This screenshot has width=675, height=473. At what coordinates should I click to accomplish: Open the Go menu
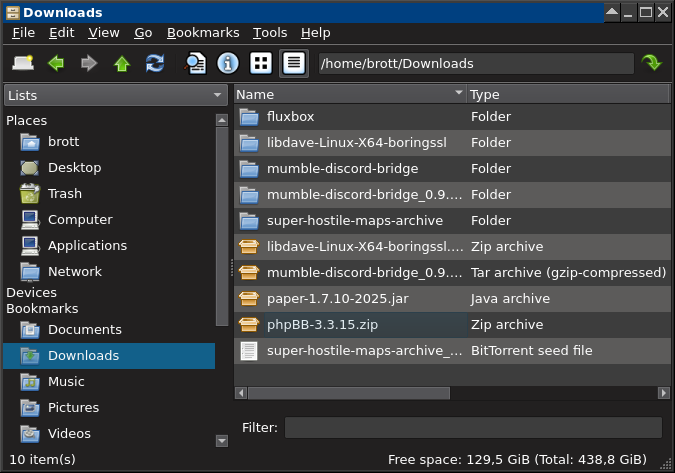coord(143,33)
